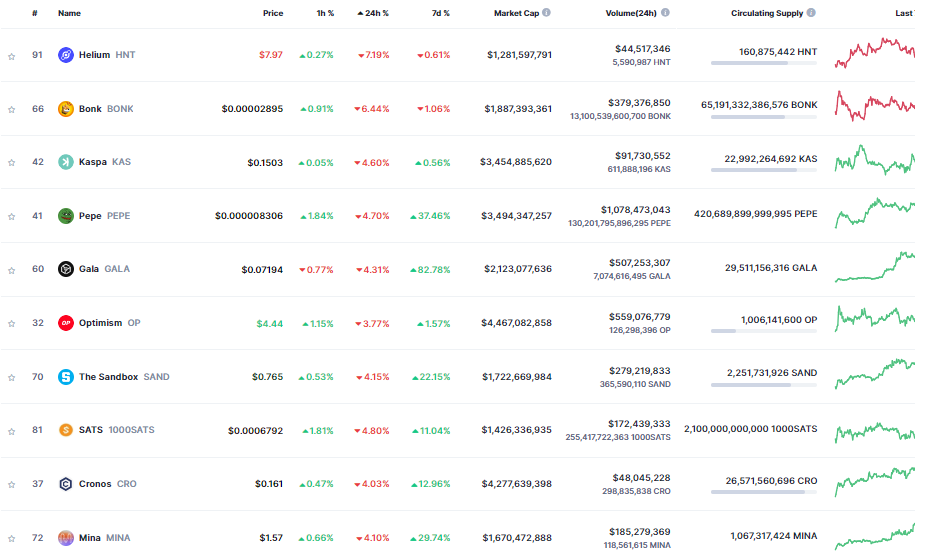
Task: Toggle watchlist star for Kaspa
Action: pos(11,163)
